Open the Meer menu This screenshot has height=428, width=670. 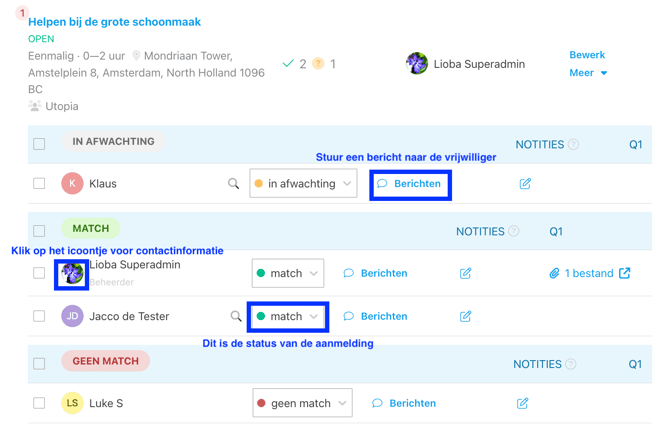coord(588,73)
